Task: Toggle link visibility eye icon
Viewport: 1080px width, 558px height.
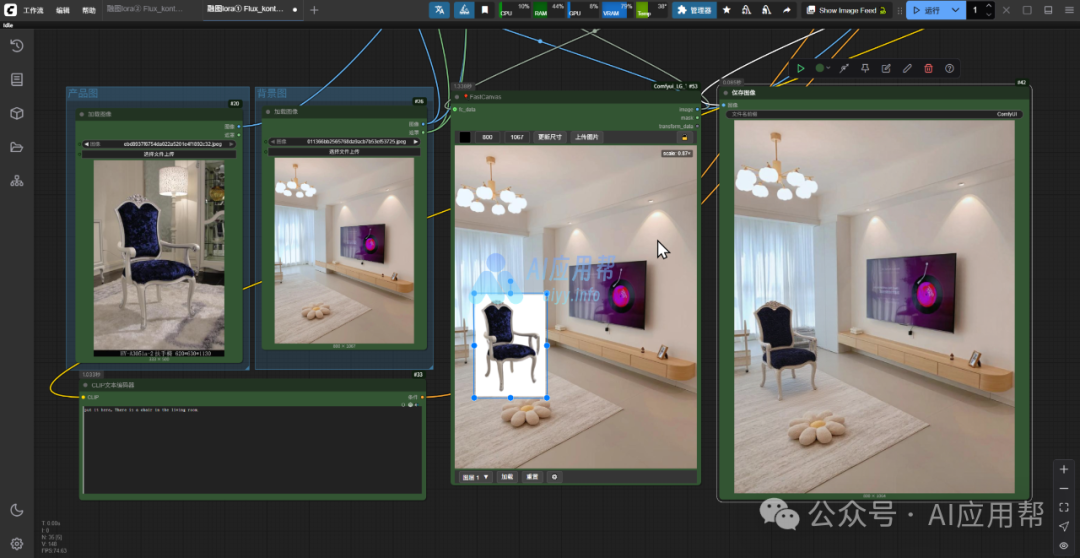Action: 1063,546
